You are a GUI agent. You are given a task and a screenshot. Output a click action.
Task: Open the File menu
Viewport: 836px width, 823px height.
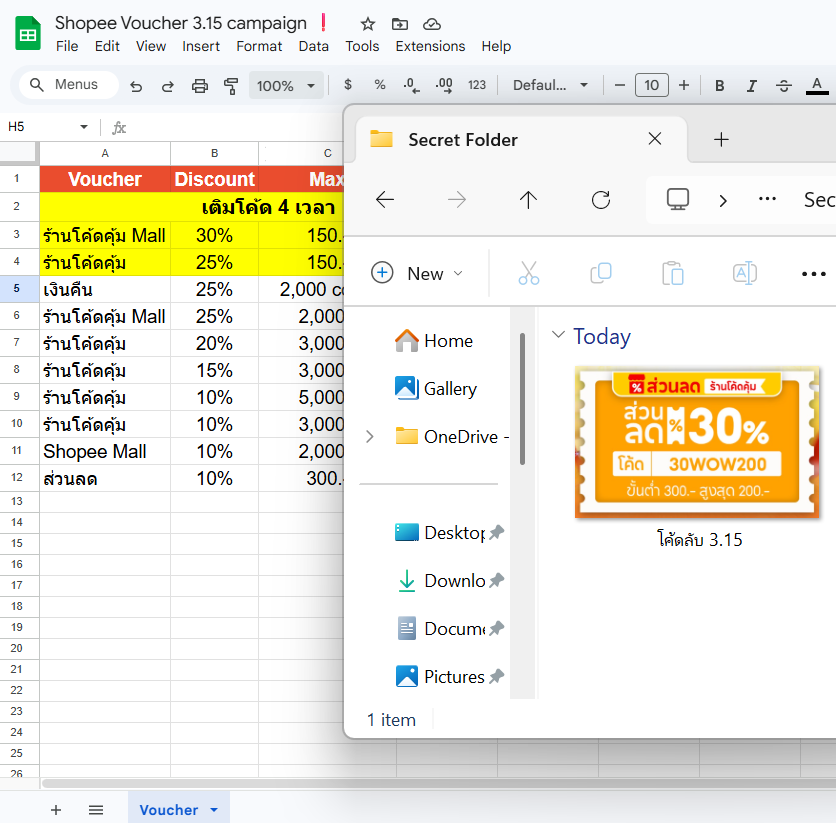[67, 46]
